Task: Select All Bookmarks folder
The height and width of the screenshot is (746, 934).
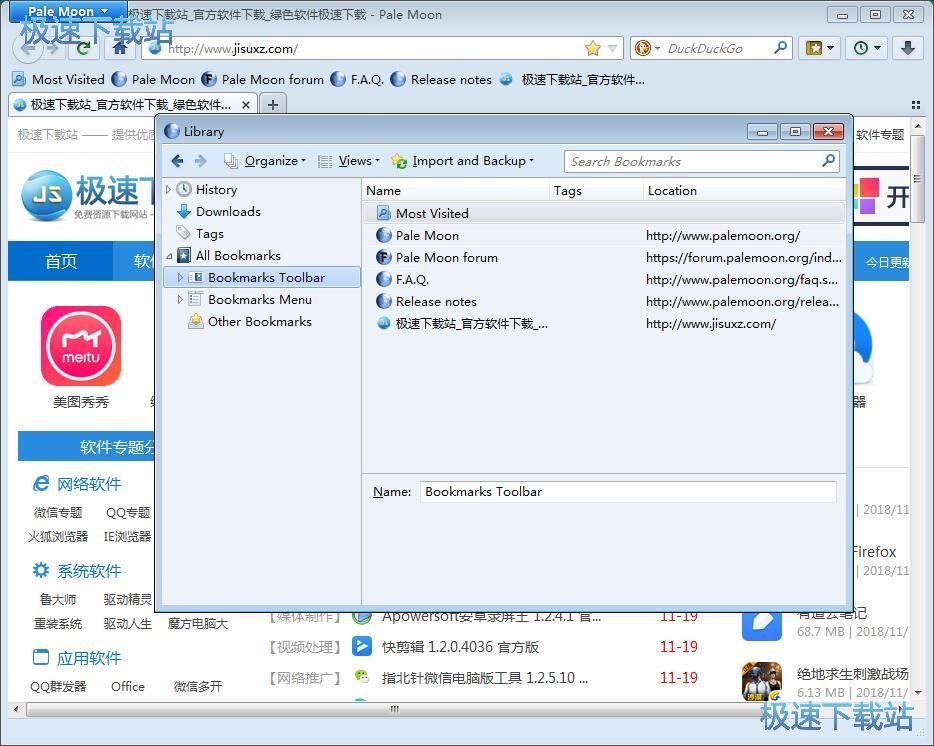Action: tap(238, 256)
